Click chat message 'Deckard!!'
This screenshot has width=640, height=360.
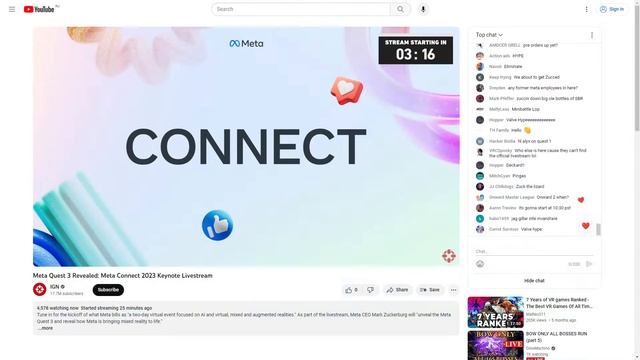pos(515,165)
